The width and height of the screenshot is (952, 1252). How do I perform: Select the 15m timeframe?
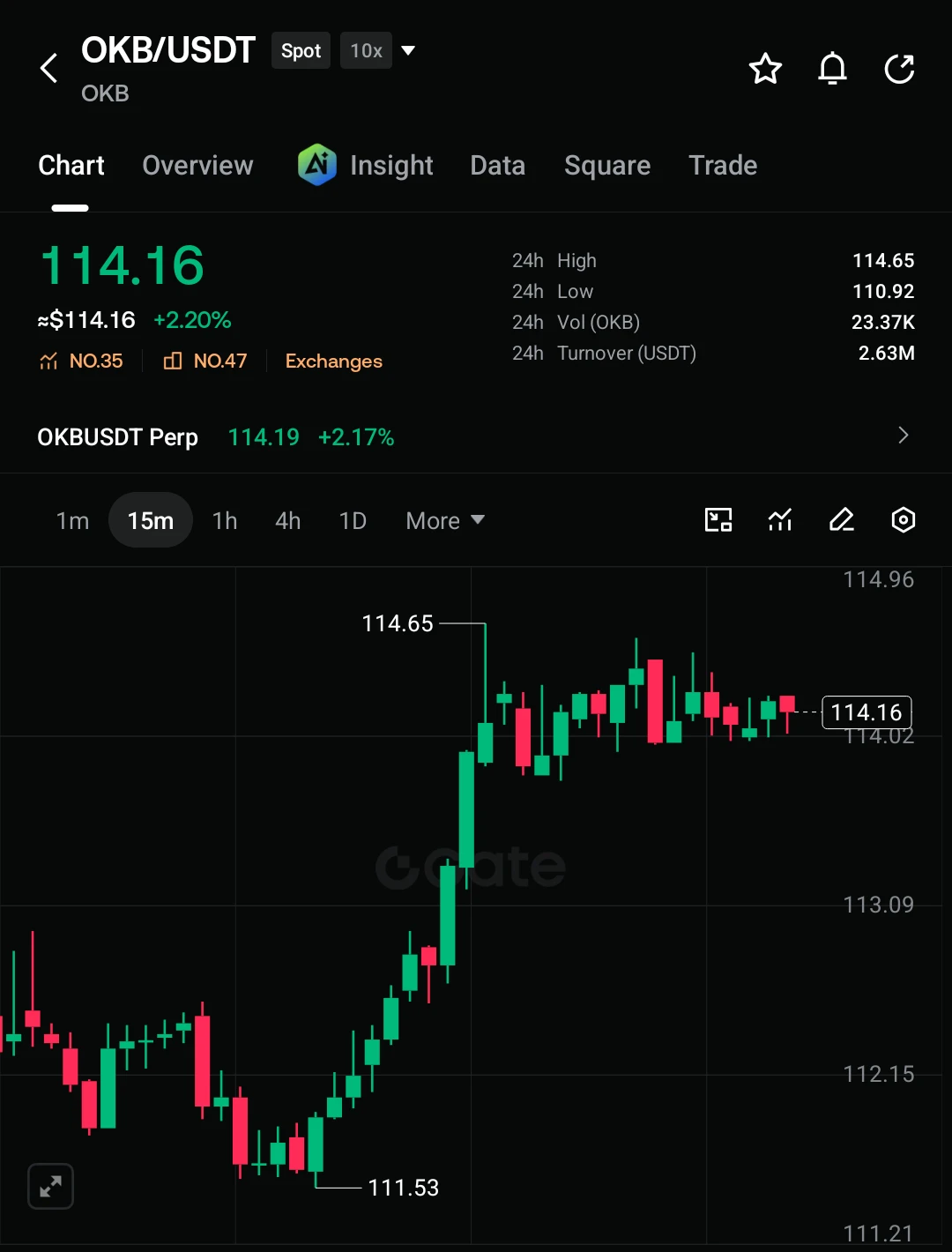(x=151, y=520)
